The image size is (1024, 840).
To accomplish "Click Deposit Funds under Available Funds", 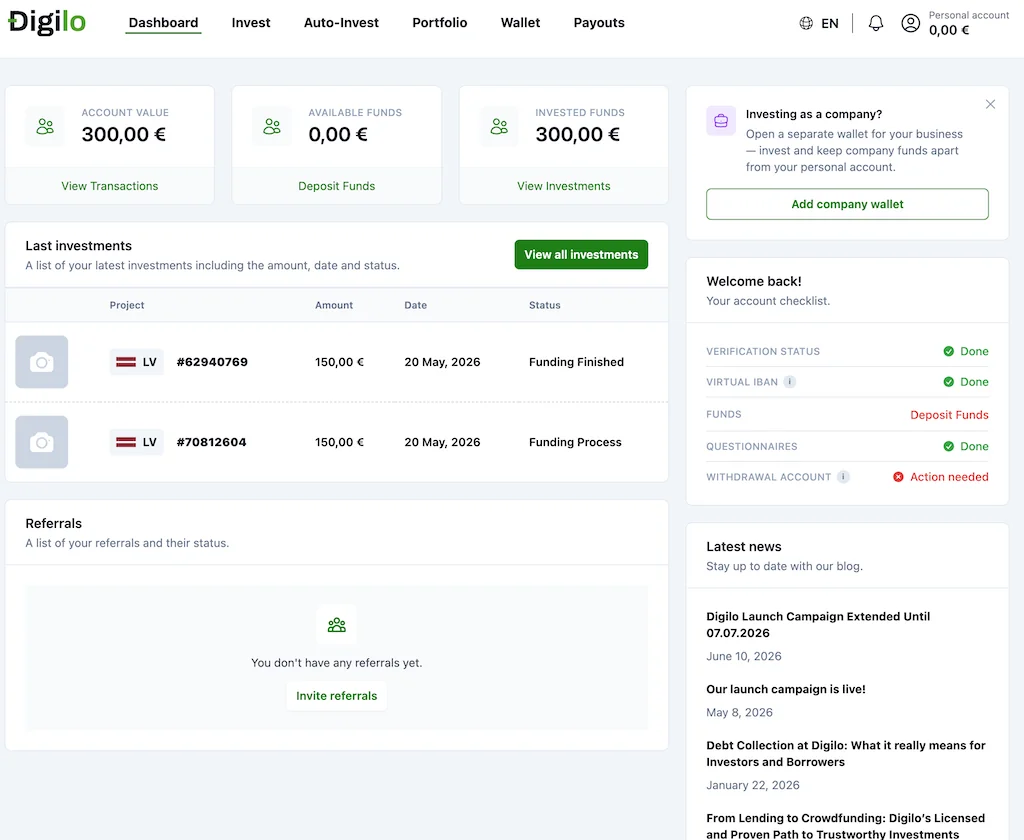I will click(x=336, y=186).
